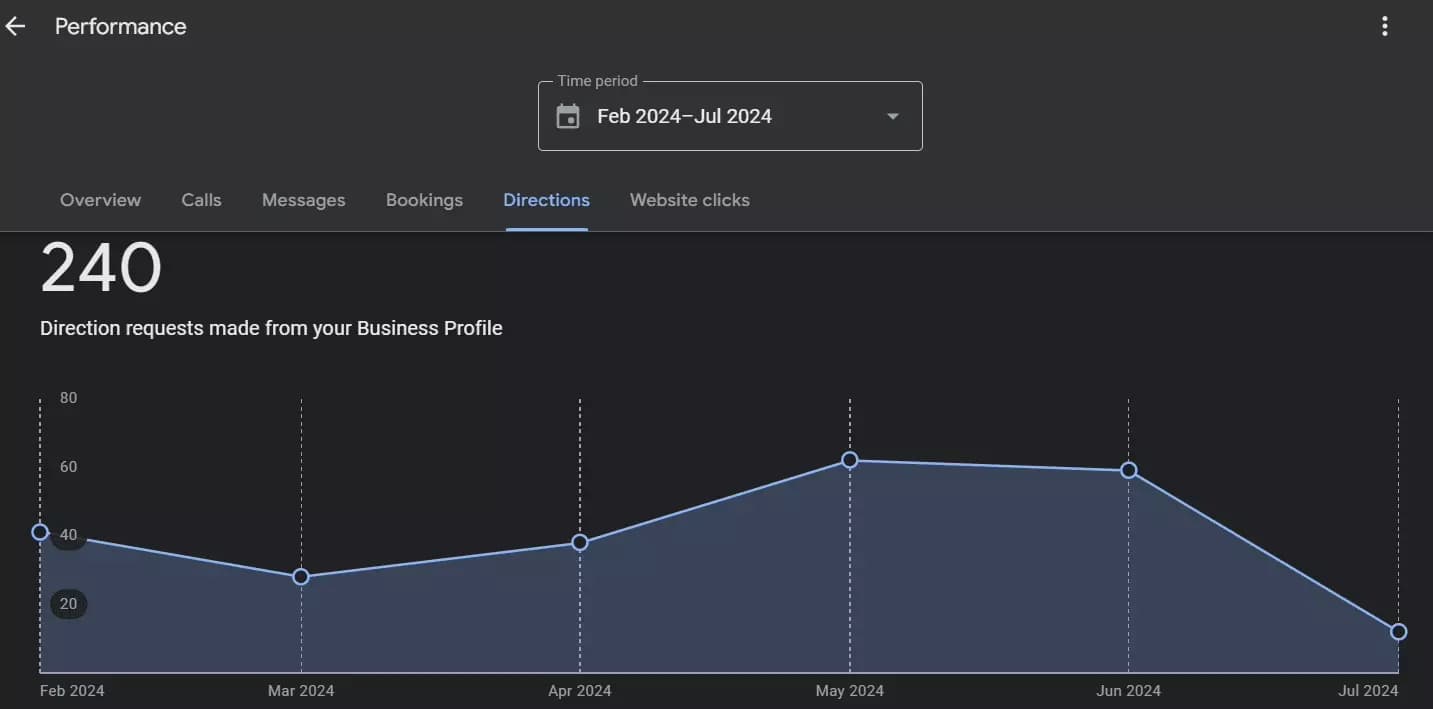The image size is (1433, 709).
Task: Click the May 2024 x-axis label
Action: pyautogui.click(x=850, y=691)
